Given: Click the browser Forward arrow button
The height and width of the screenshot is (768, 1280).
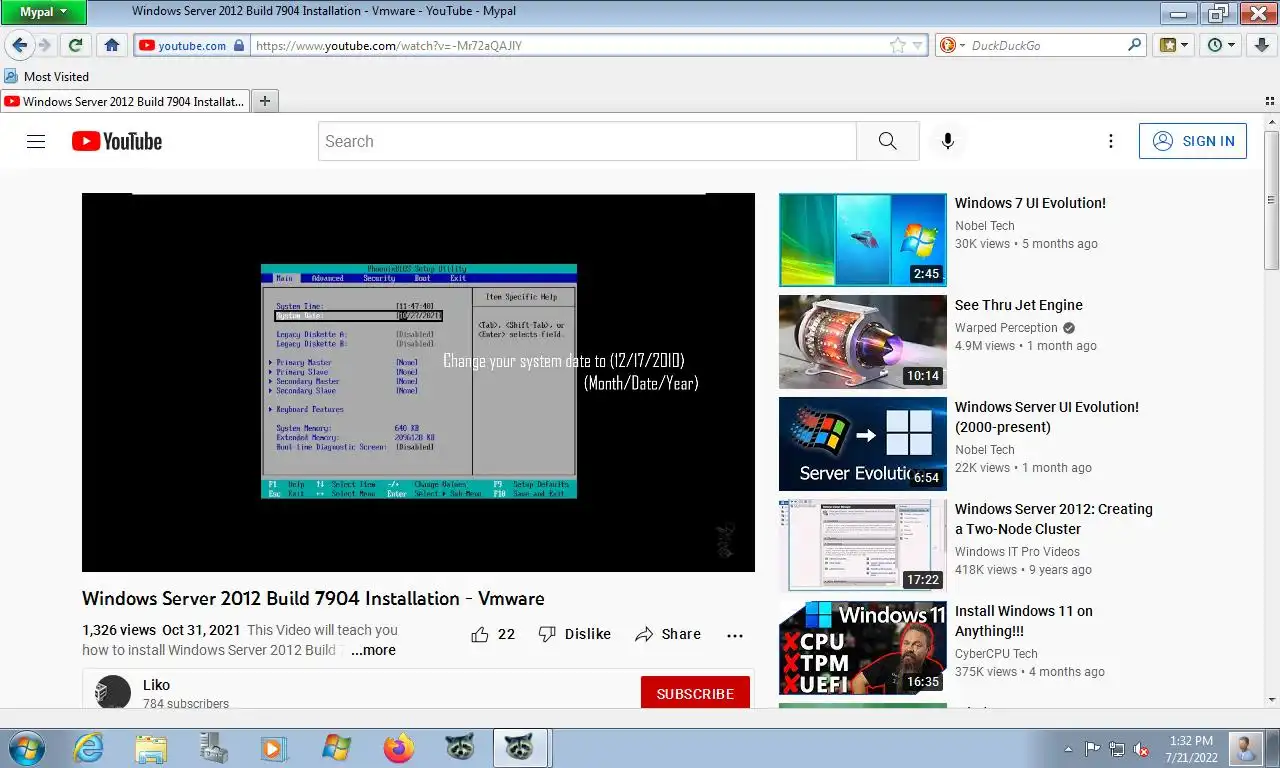Looking at the screenshot, I should point(44,45).
